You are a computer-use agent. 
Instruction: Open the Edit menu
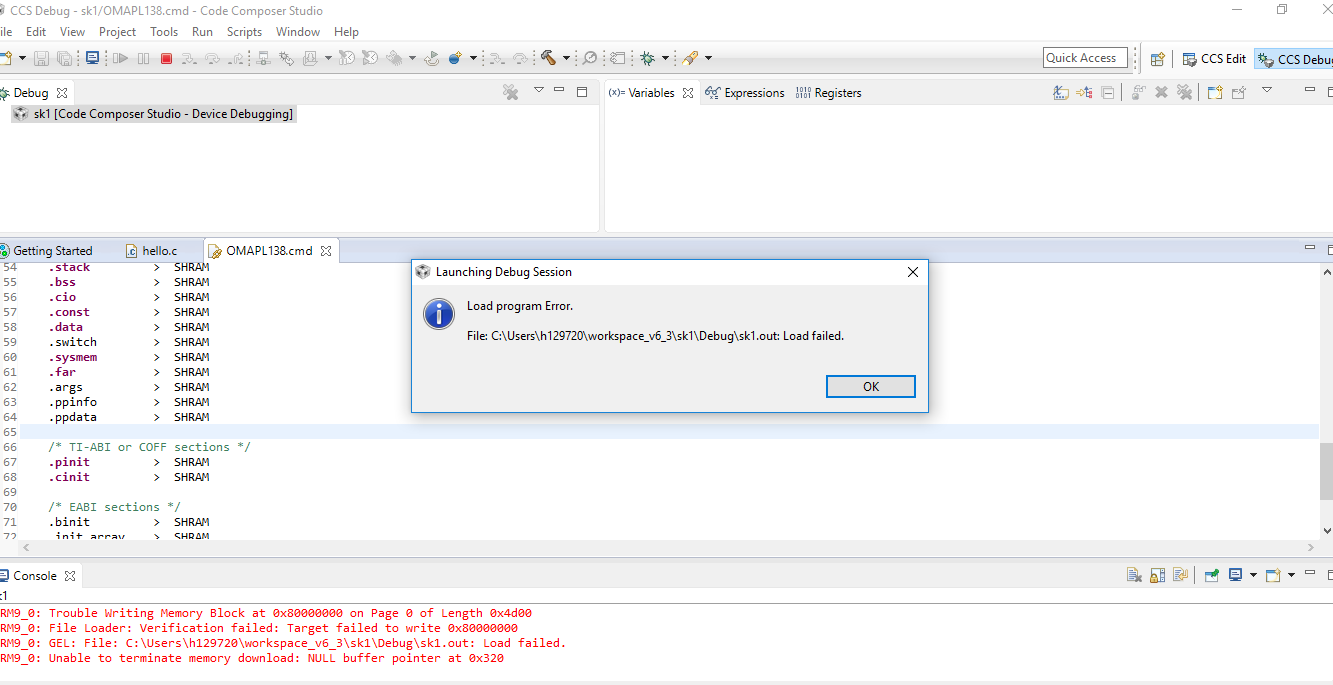(x=36, y=32)
